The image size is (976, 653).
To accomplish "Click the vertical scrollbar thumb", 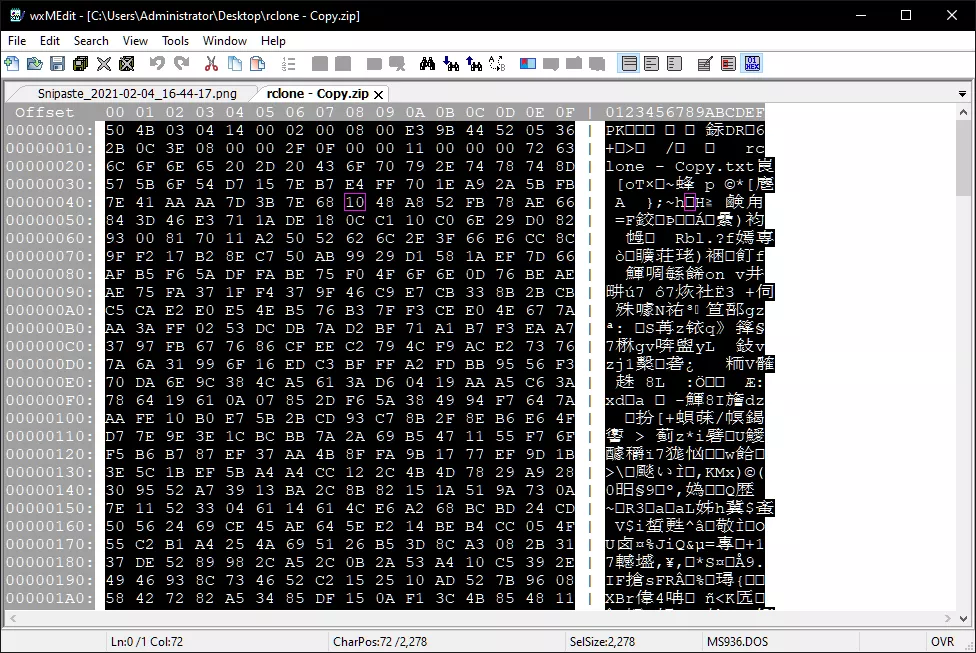I will (x=963, y=158).
